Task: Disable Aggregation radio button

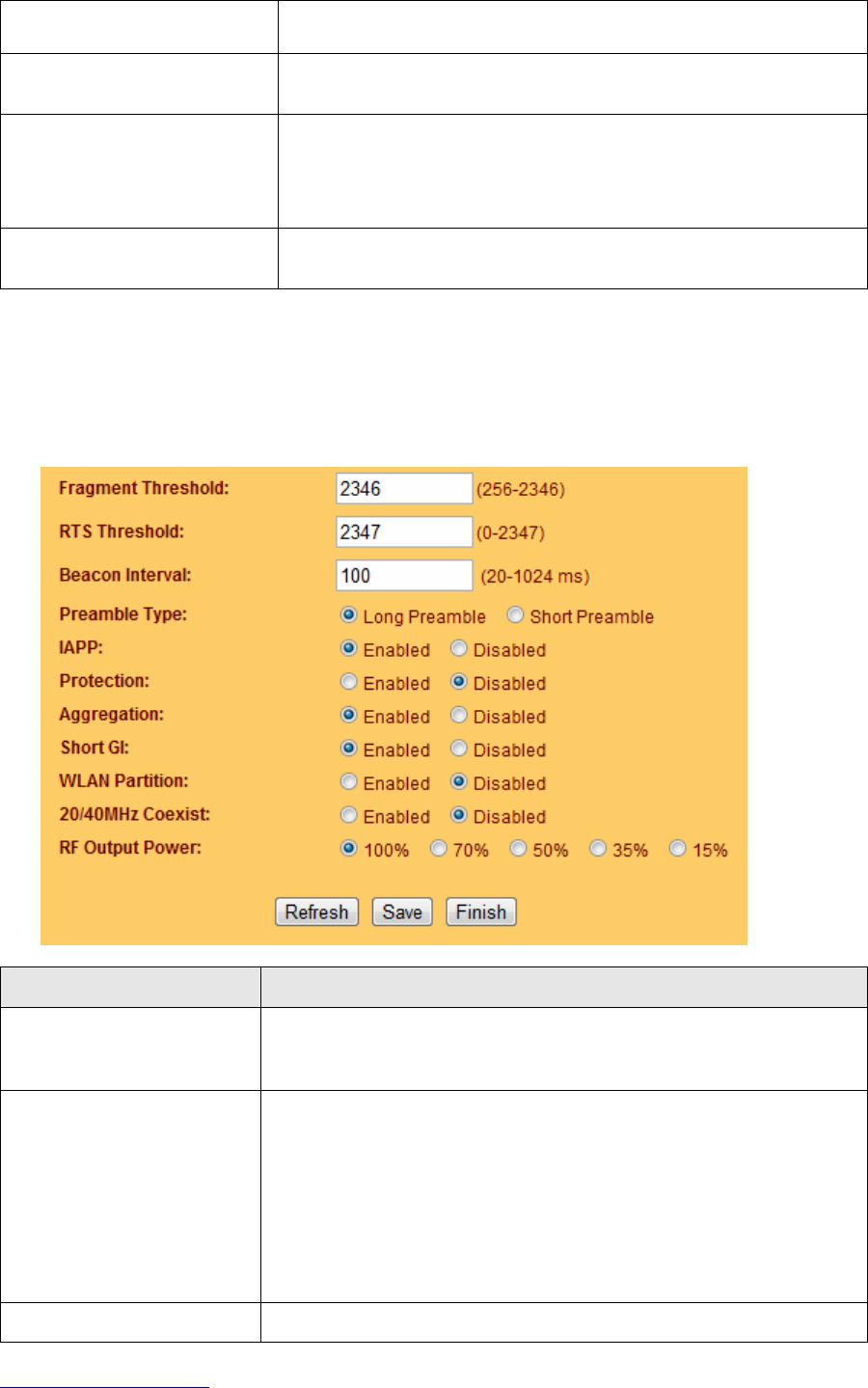Action: (459, 715)
